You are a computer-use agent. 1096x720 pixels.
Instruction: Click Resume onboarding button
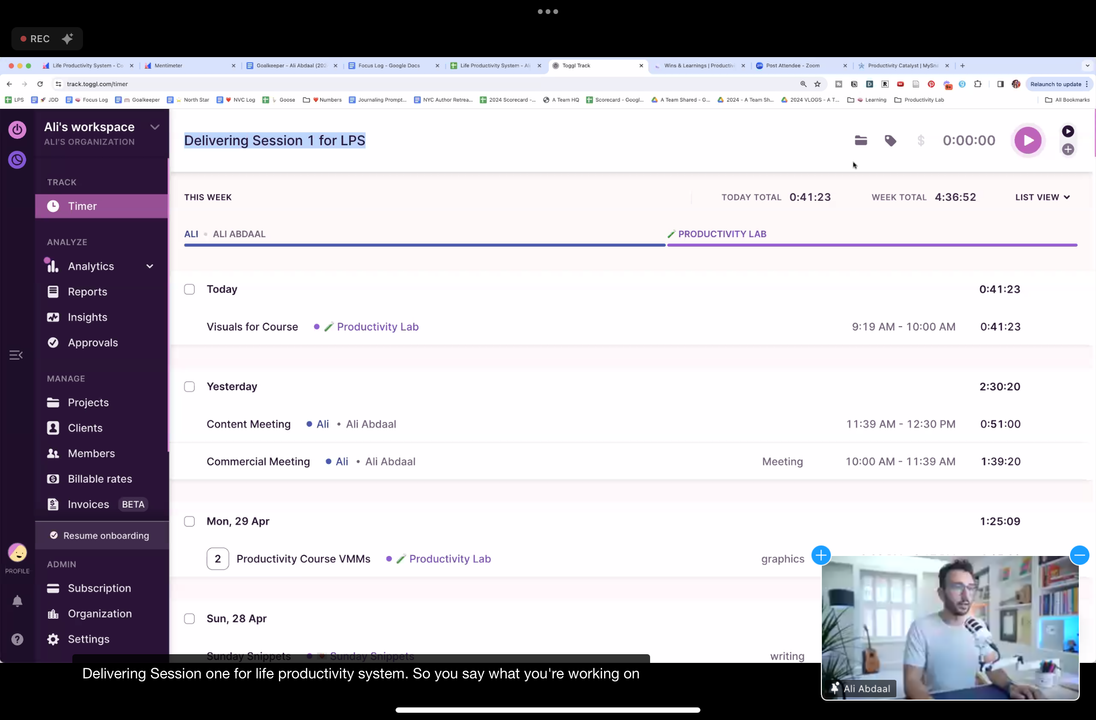pyautogui.click(x=101, y=535)
